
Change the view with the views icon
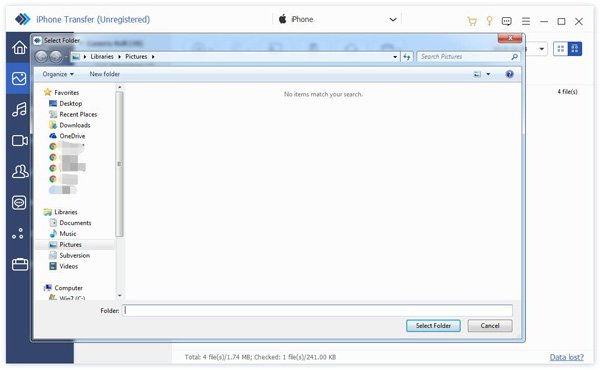[477, 74]
